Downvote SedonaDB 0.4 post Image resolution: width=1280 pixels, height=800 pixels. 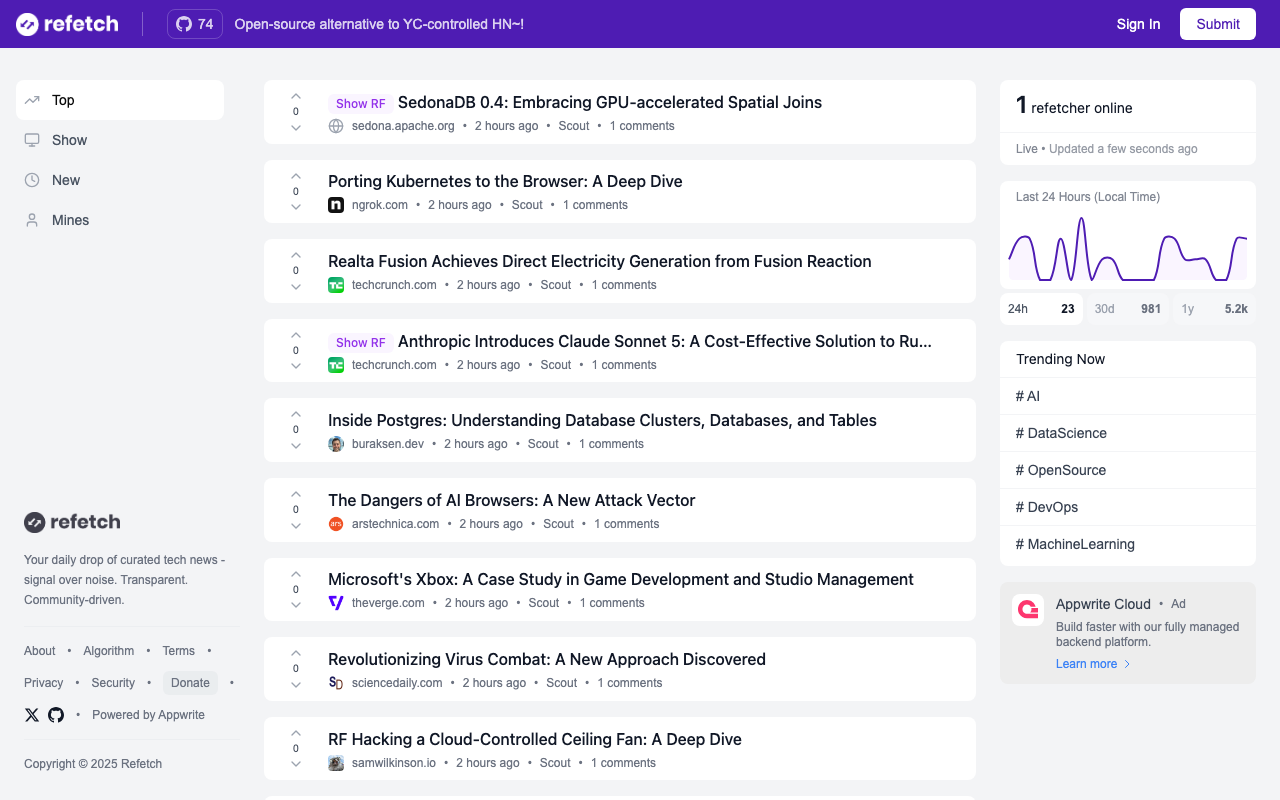point(296,128)
